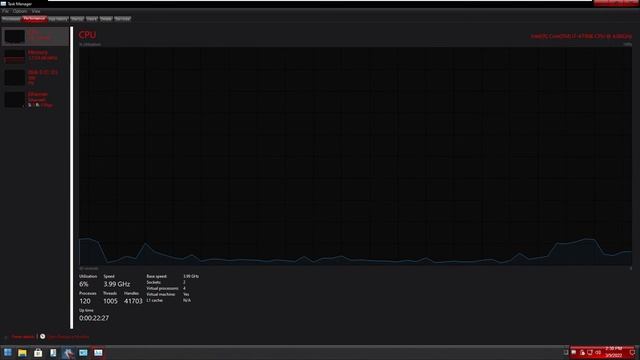Click the 0:00:22:27 up time value
Viewport: 640px width, 360px height.
[94, 318]
